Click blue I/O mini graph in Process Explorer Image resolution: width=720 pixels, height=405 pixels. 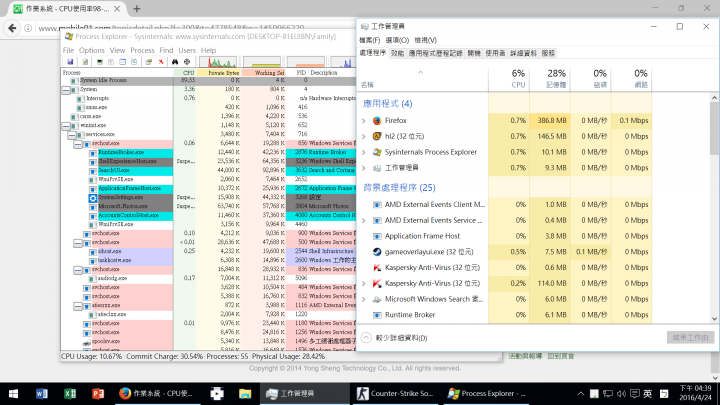(x=343, y=62)
